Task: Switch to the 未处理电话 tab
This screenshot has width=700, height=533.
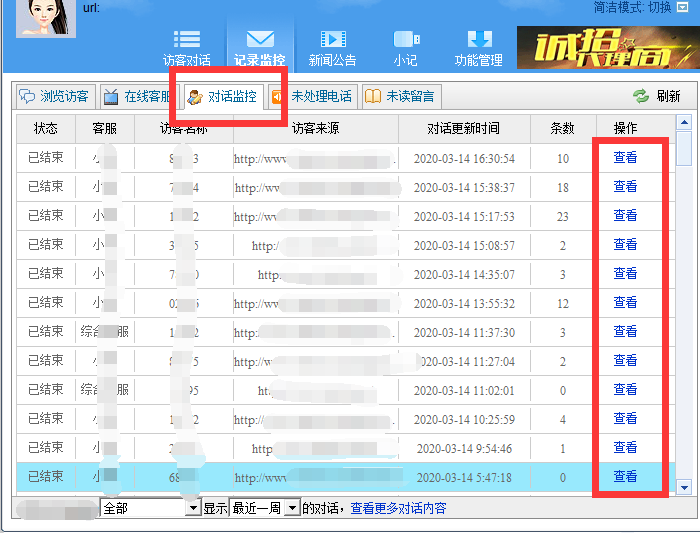Action: [x=313, y=96]
